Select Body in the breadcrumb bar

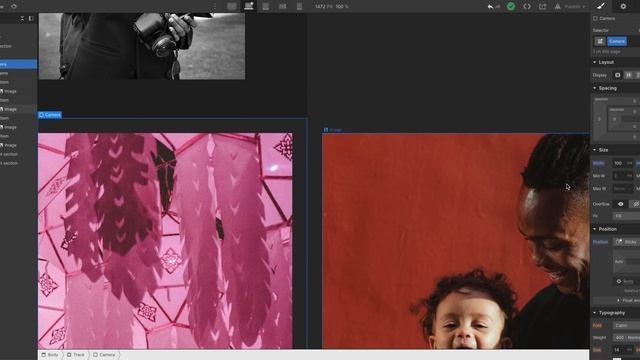50,355
